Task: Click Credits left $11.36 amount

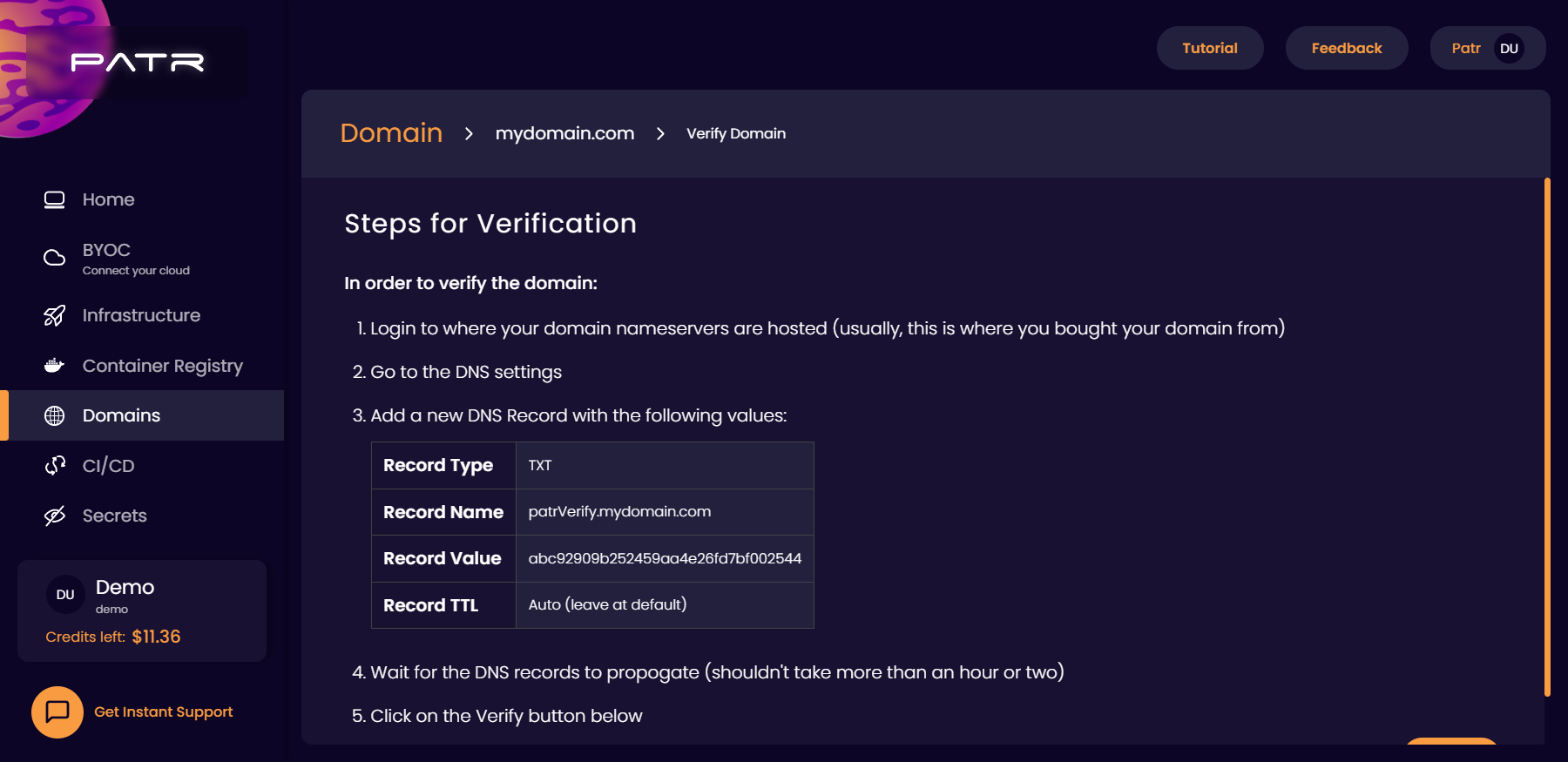Action: 156,637
